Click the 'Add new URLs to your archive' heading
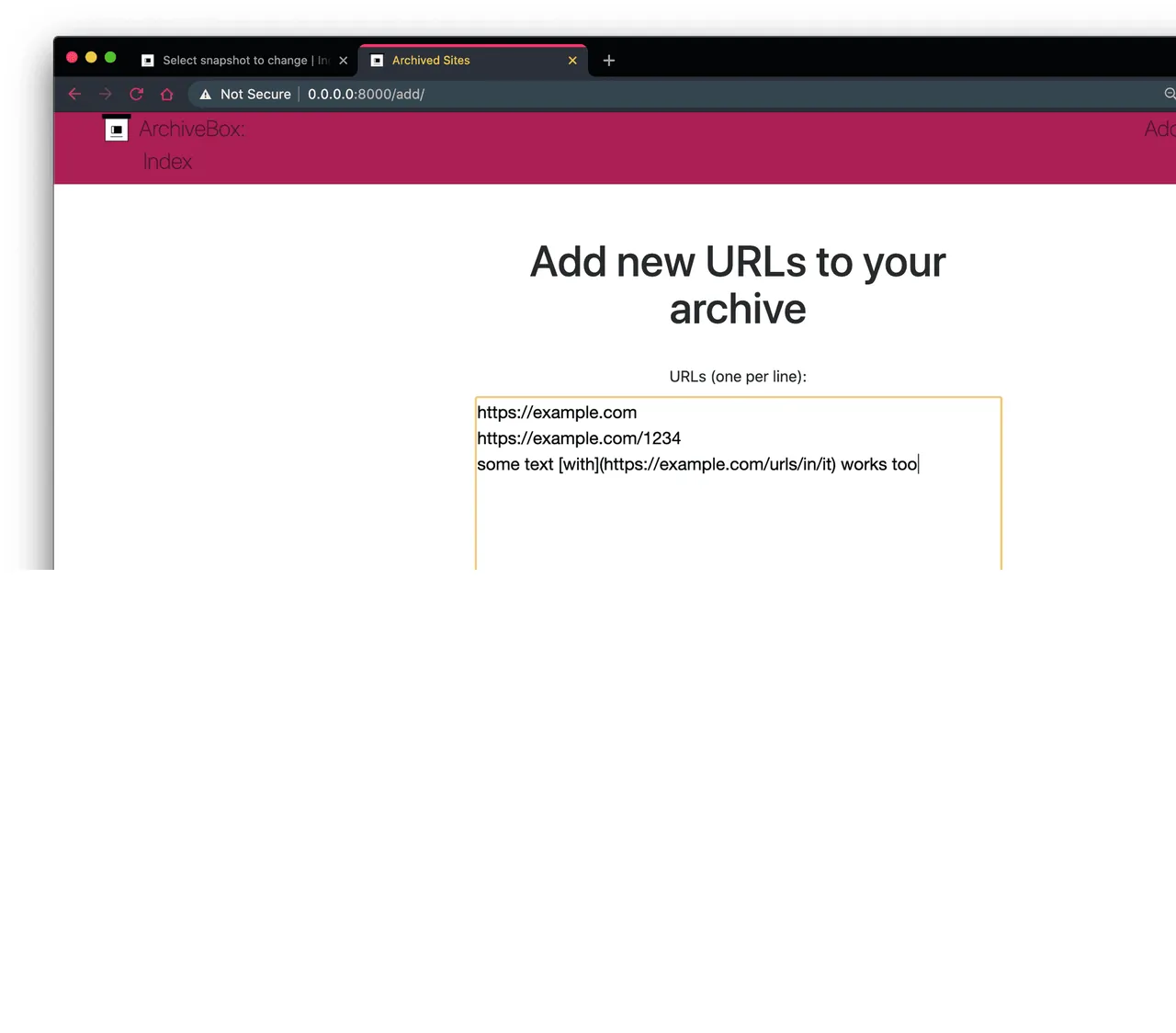The width and height of the screenshot is (1176, 1033). [x=738, y=285]
